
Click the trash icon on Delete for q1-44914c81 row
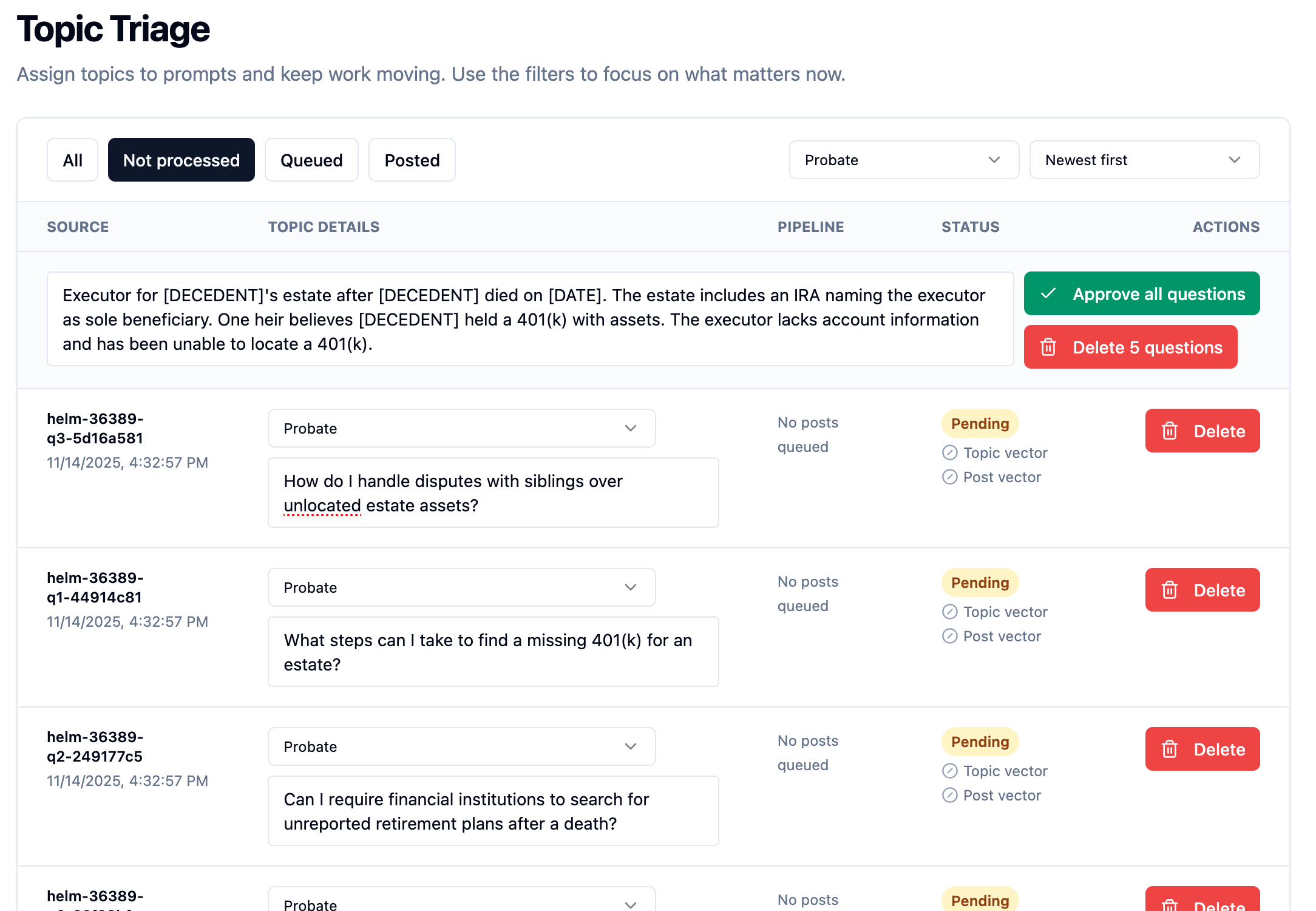(x=1171, y=590)
